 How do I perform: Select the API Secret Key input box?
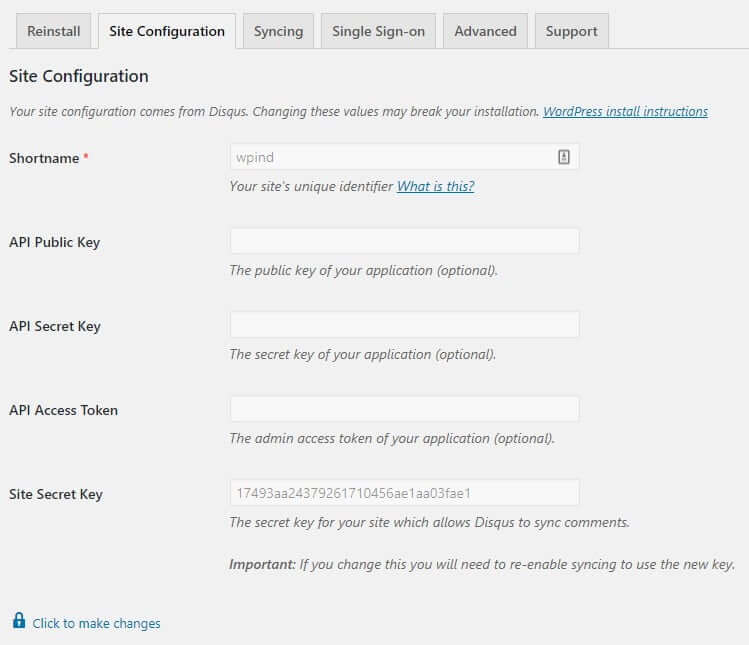point(405,325)
